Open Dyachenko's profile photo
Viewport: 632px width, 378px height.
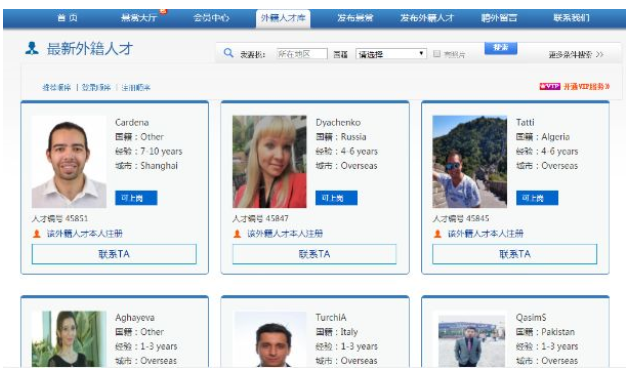click(269, 162)
